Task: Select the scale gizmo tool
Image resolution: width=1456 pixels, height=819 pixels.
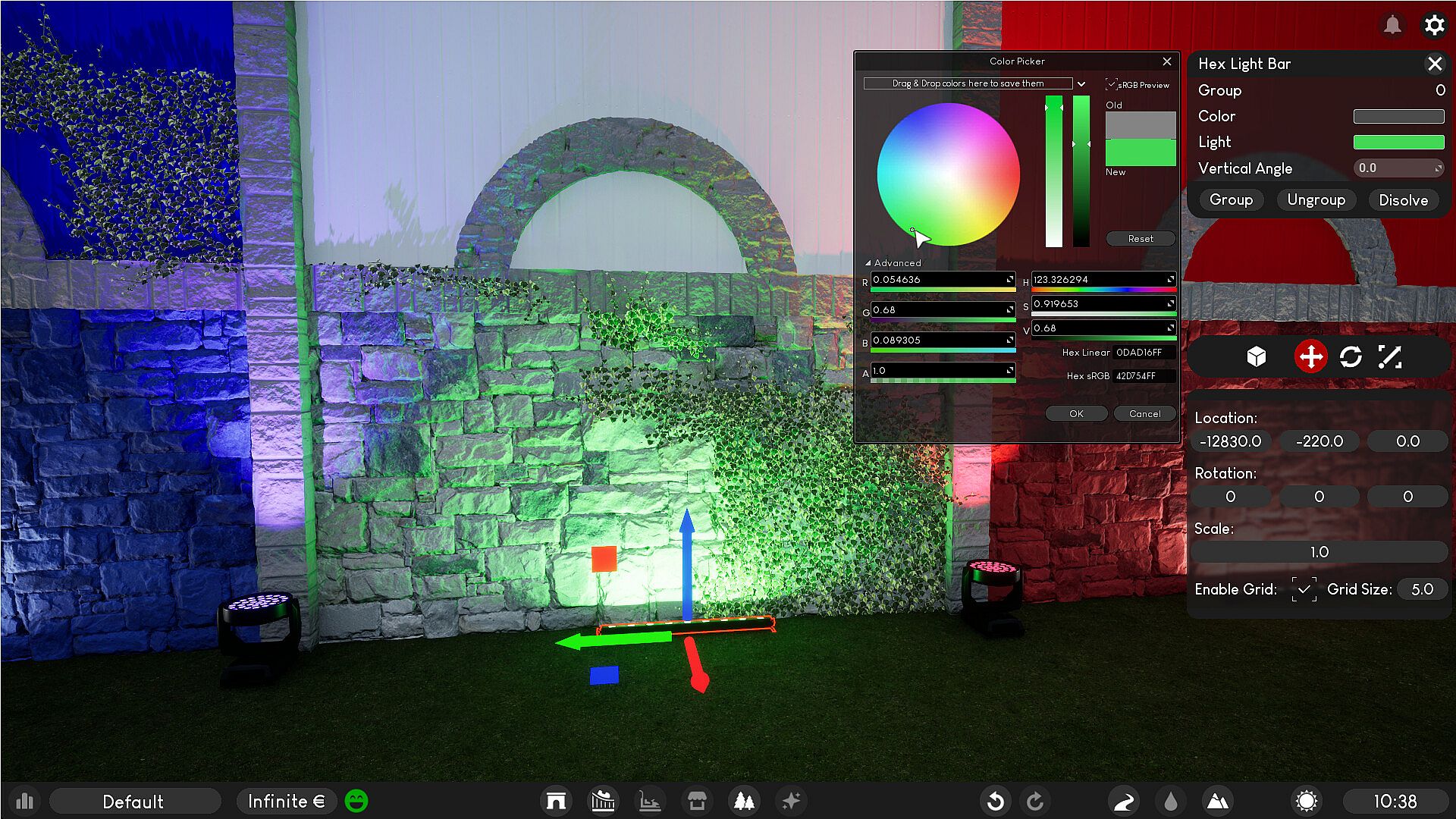Action: pos(1390,356)
